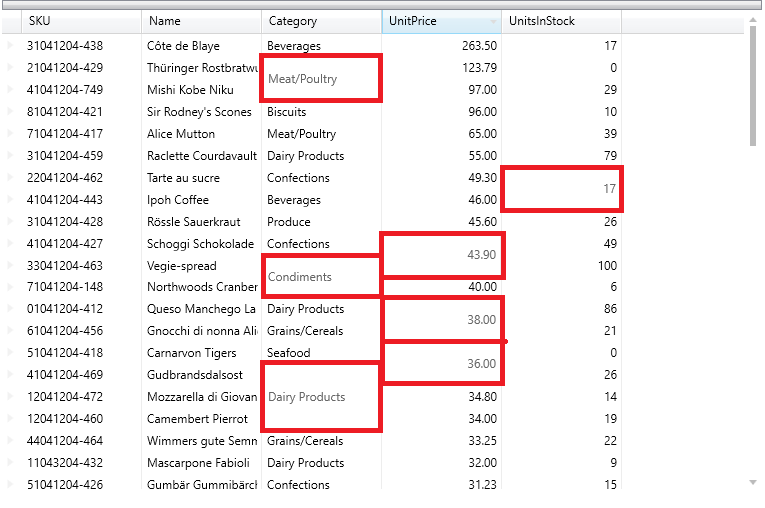Viewport: 765px width, 508px height.
Task: Select the merged 43.90 unit price cell
Action: click(442, 255)
